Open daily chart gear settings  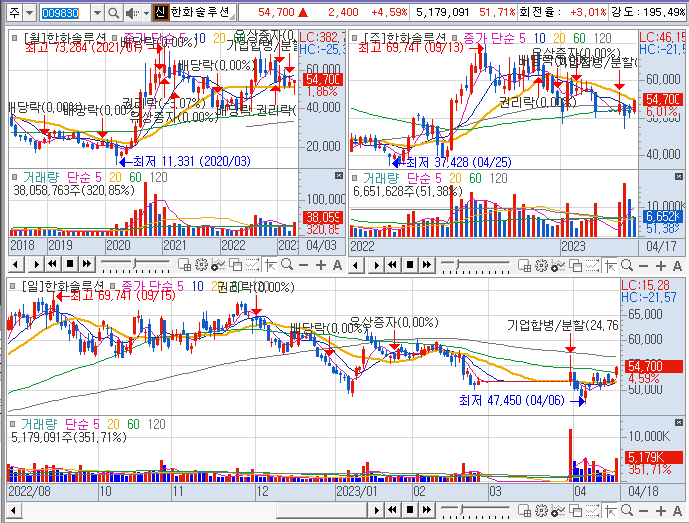pos(541,511)
